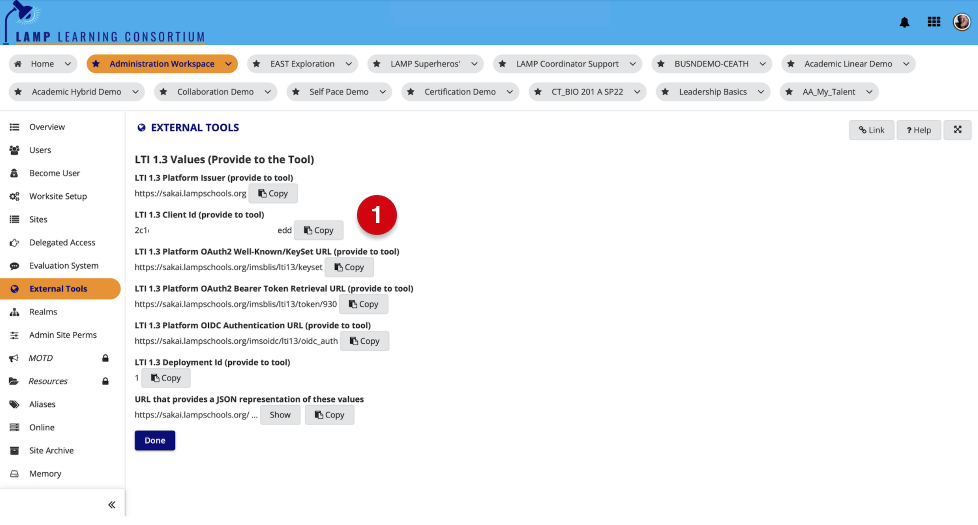Click the Users group icon in sidebar

(x=14, y=150)
